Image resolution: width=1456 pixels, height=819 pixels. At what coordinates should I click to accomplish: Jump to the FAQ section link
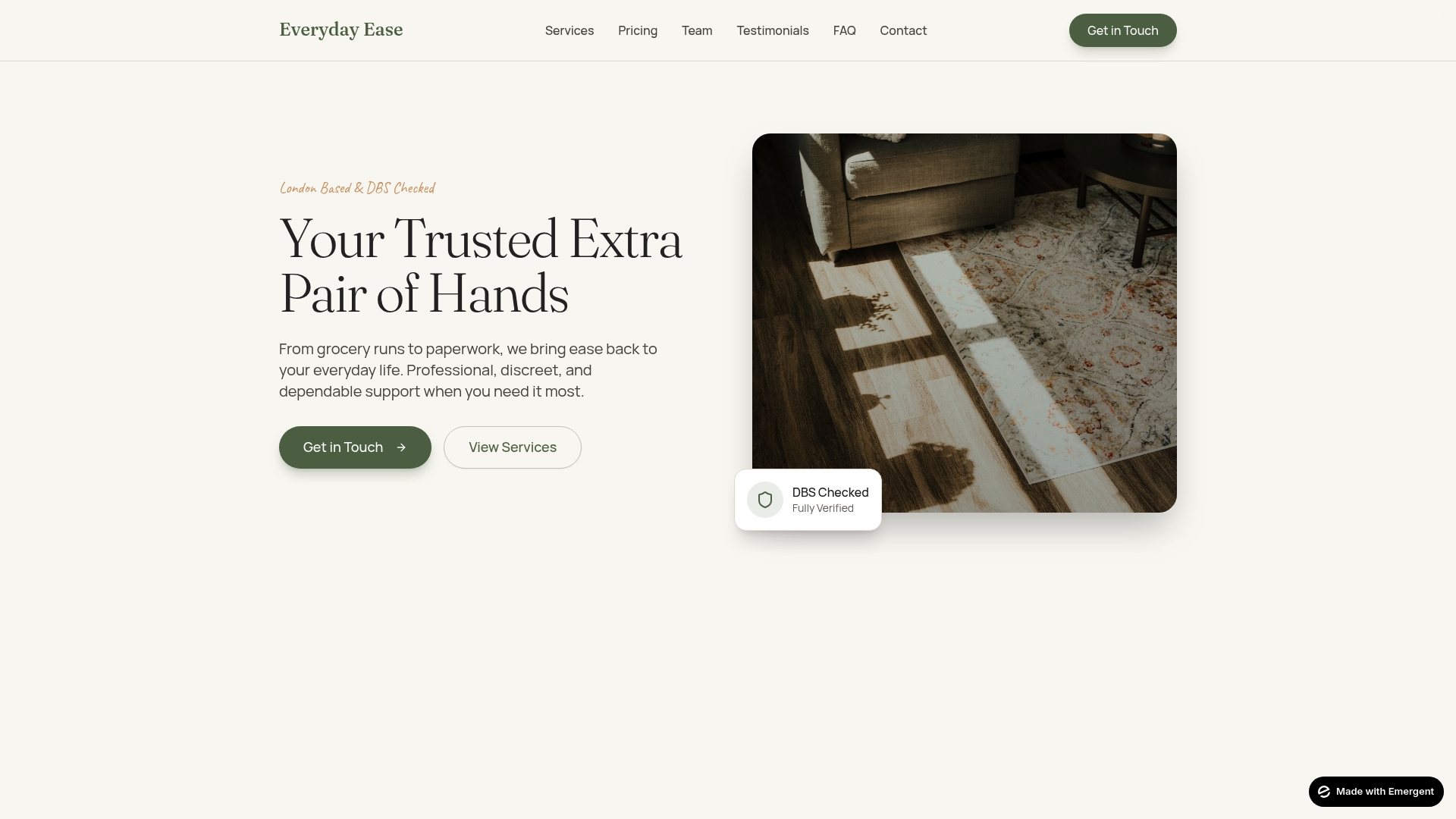coord(845,30)
